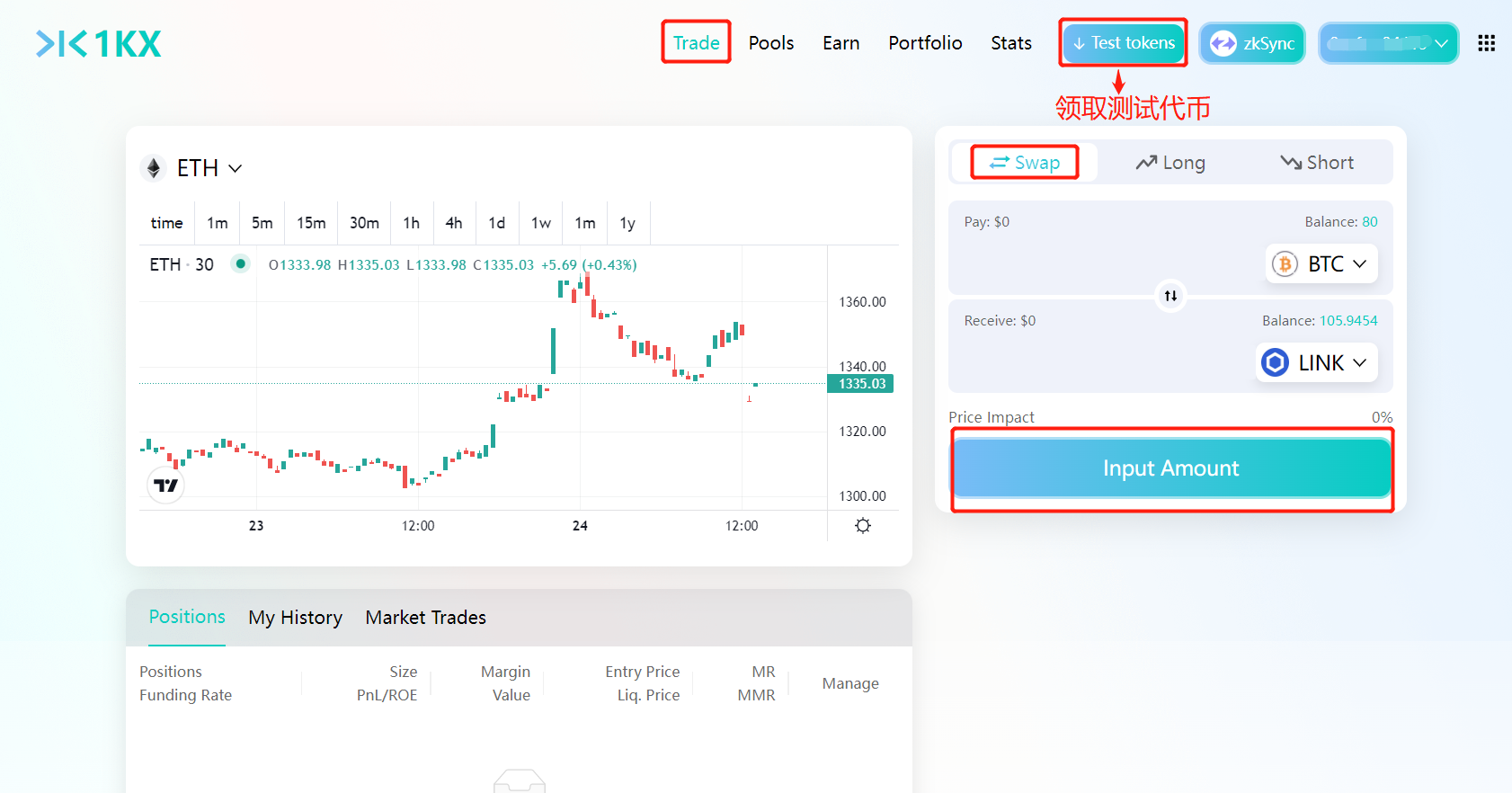Expand the wallet account dropdown
Viewport: 1512px width, 793px height.
1388,43
